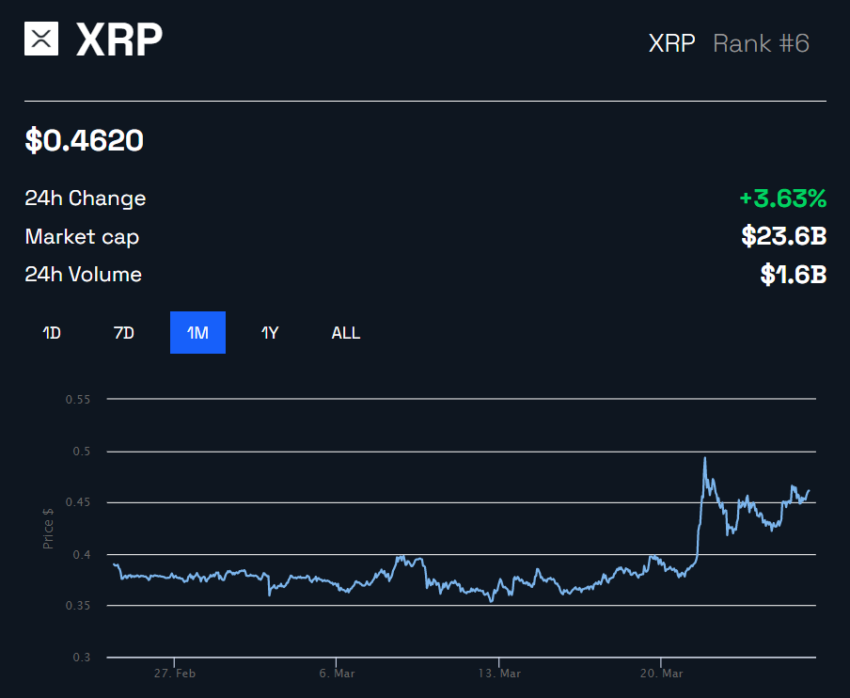The height and width of the screenshot is (698, 850).
Task: Click the 20. Mar axis marker
Action: click(x=661, y=673)
